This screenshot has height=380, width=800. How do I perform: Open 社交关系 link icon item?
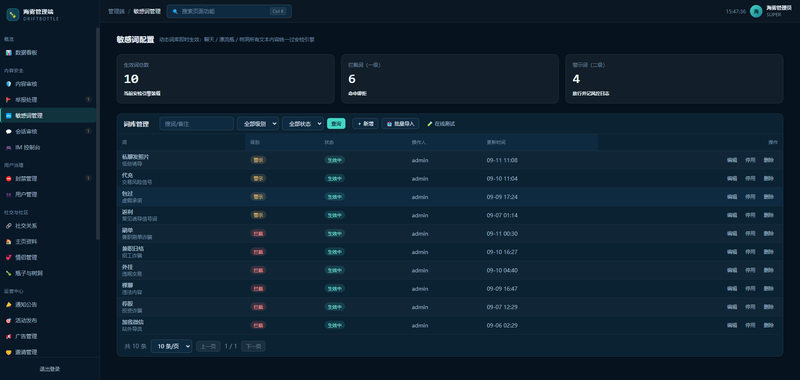(x=47, y=225)
